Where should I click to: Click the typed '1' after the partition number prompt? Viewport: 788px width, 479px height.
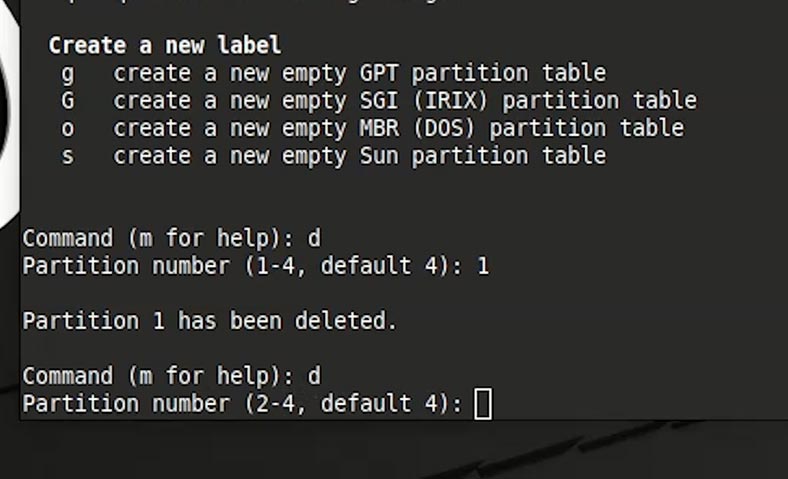(x=483, y=266)
